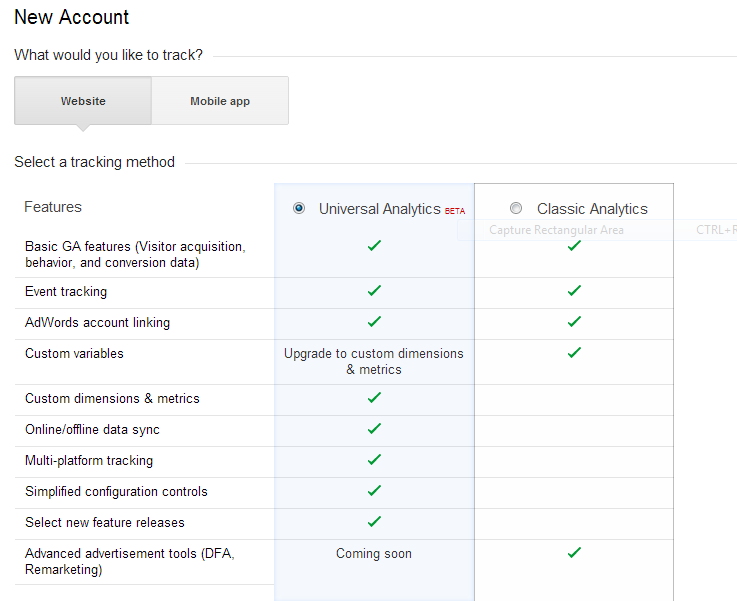Click the Classic Analytics checkmark for Event tracking
The height and width of the screenshot is (601, 737).
point(574,290)
